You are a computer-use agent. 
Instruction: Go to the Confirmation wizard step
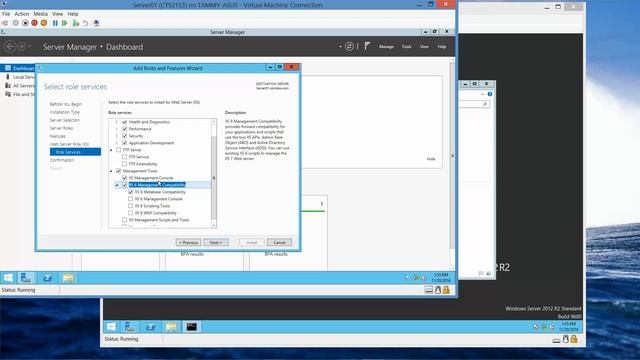(62, 160)
